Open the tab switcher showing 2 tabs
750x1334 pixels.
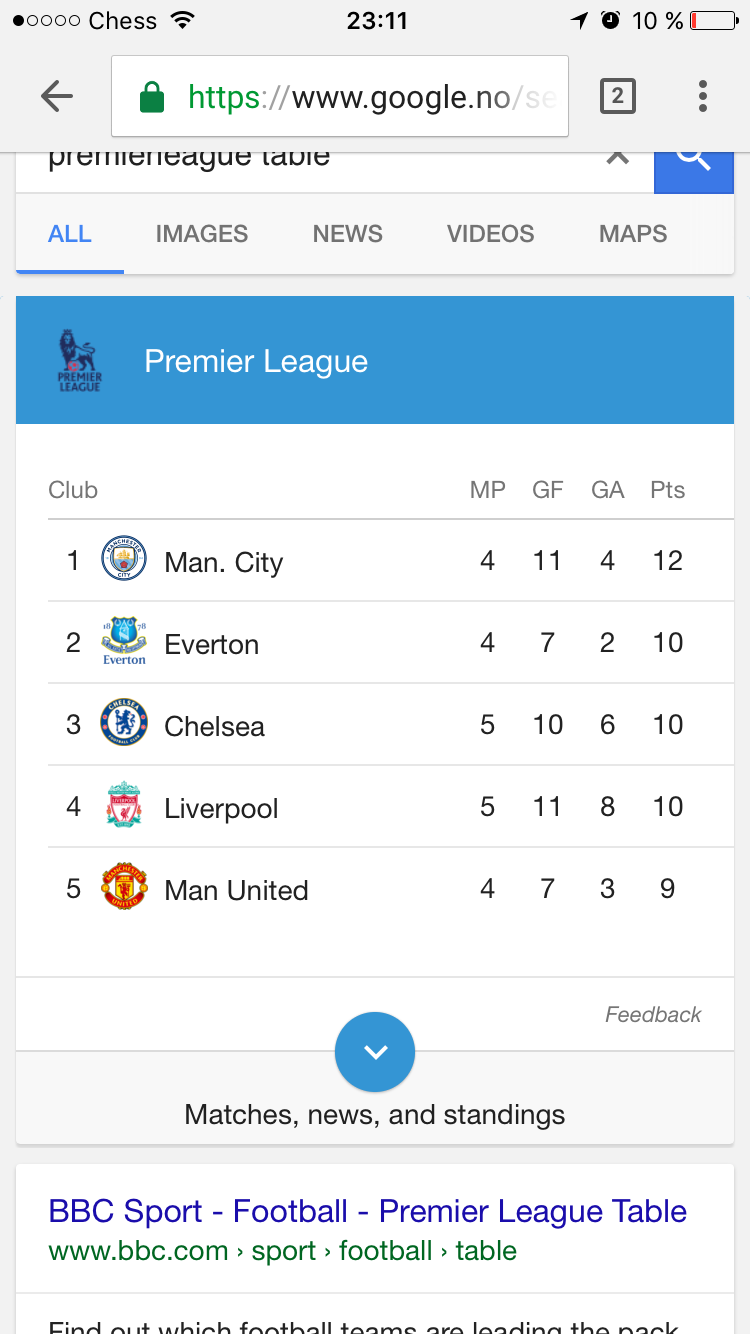618,96
